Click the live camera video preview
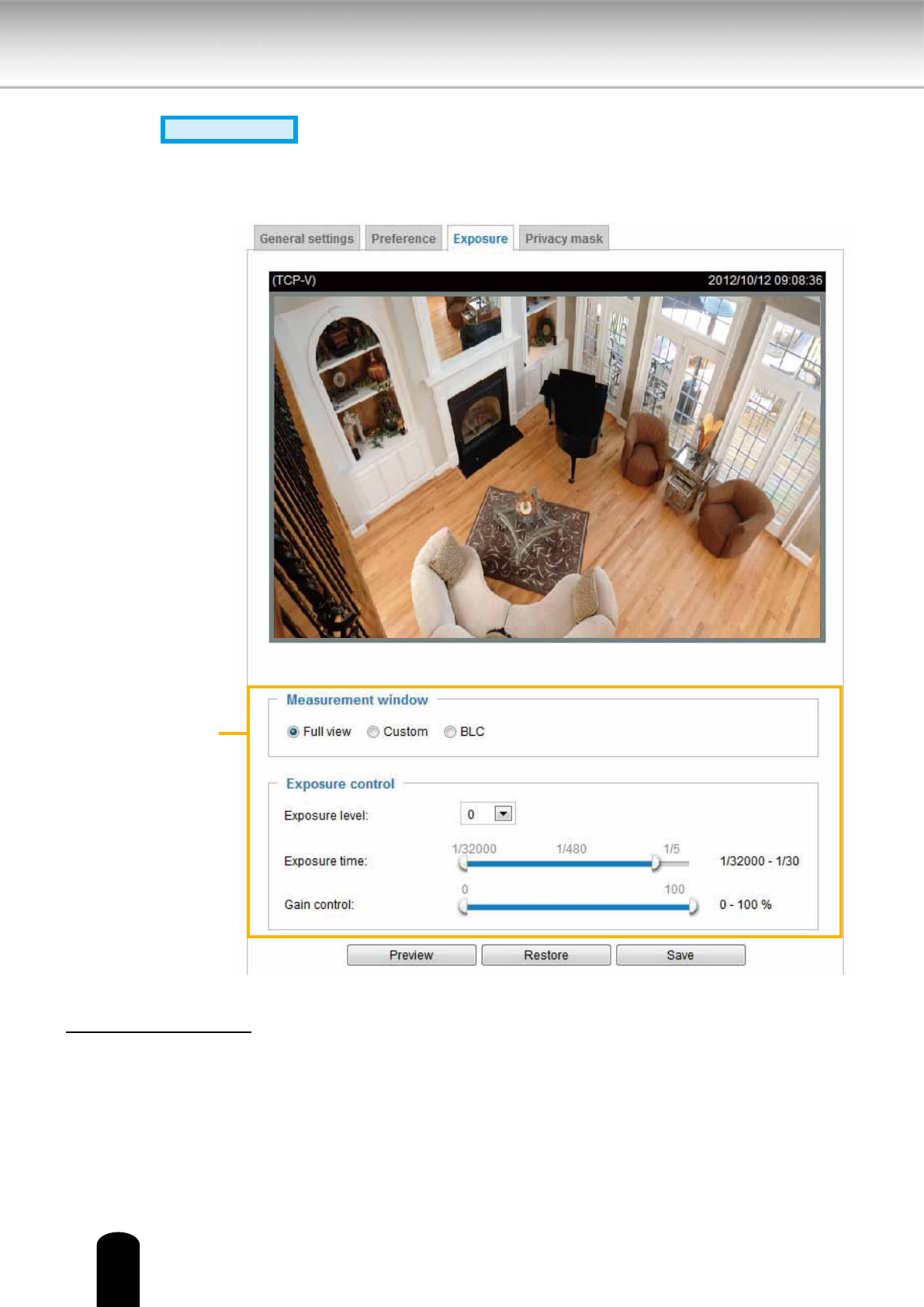 coord(547,466)
